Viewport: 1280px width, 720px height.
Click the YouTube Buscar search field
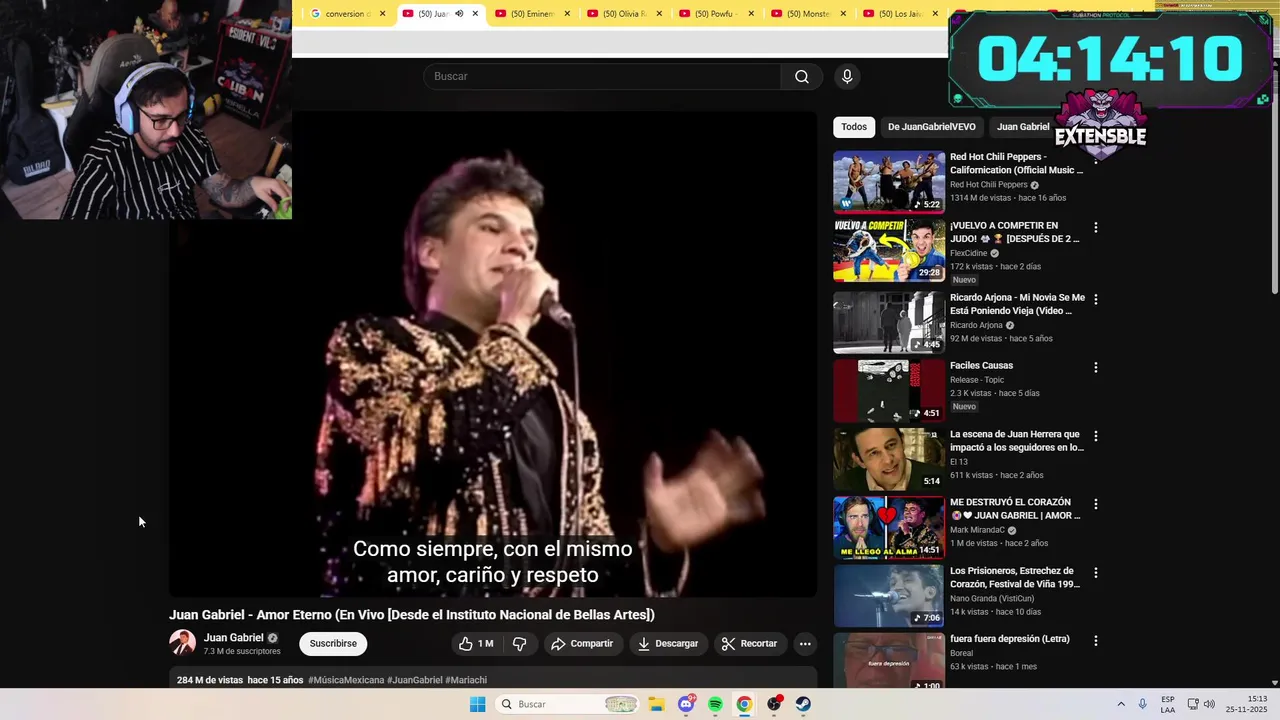[602, 77]
